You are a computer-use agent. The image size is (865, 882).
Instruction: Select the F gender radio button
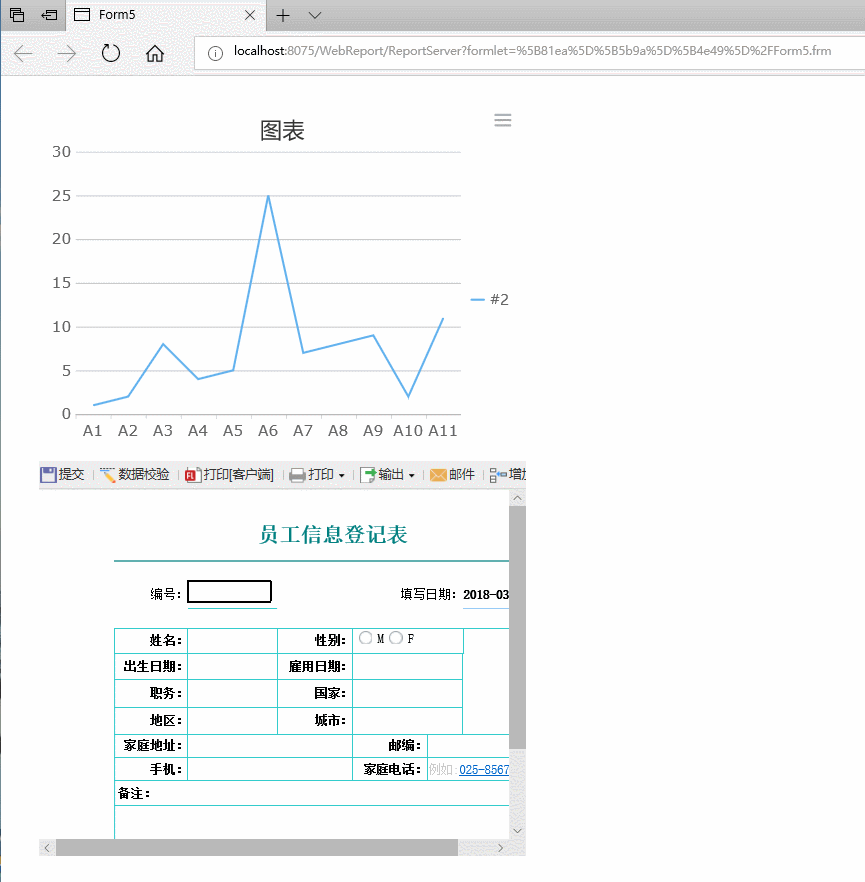[x=396, y=638]
